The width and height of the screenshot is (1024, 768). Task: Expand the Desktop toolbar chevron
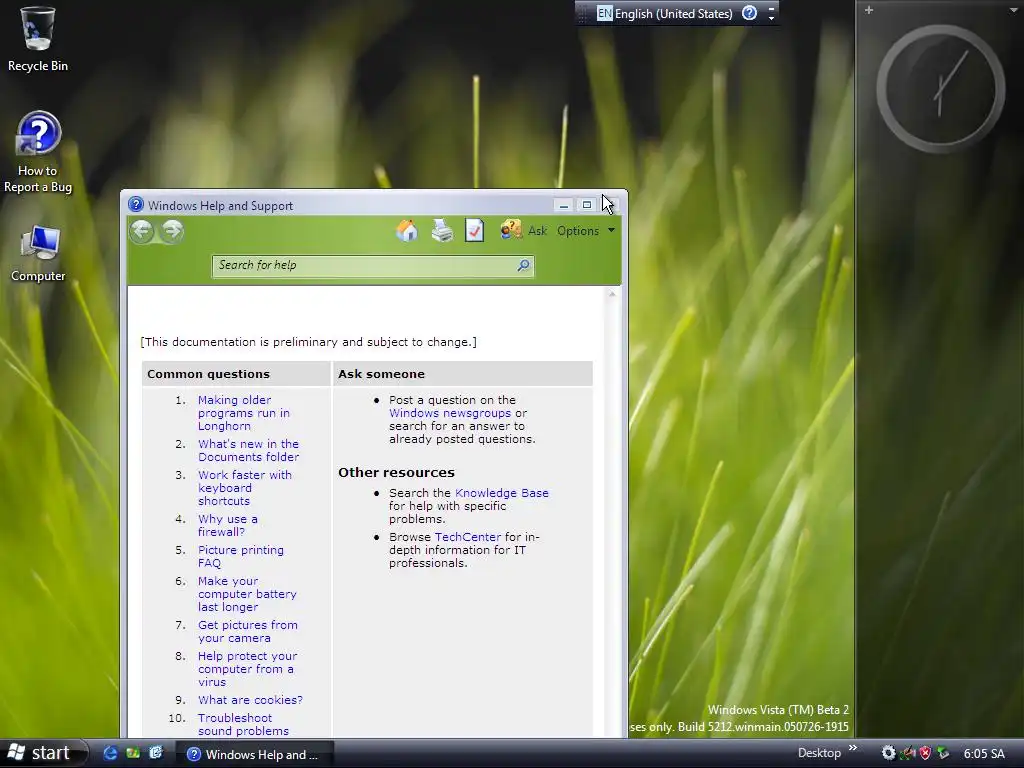click(x=852, y=748)
